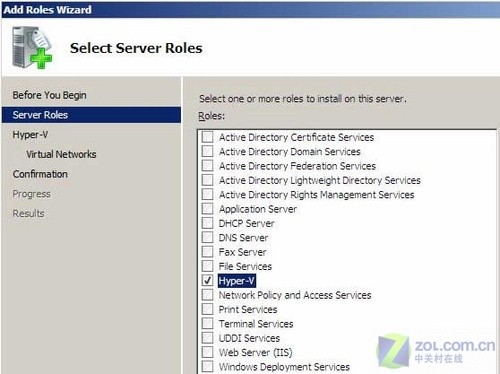Image resolution: width=500 pixels, height=374 pixels.
Task: Select the Terminal Services role label
Action: tap(256, 324)
